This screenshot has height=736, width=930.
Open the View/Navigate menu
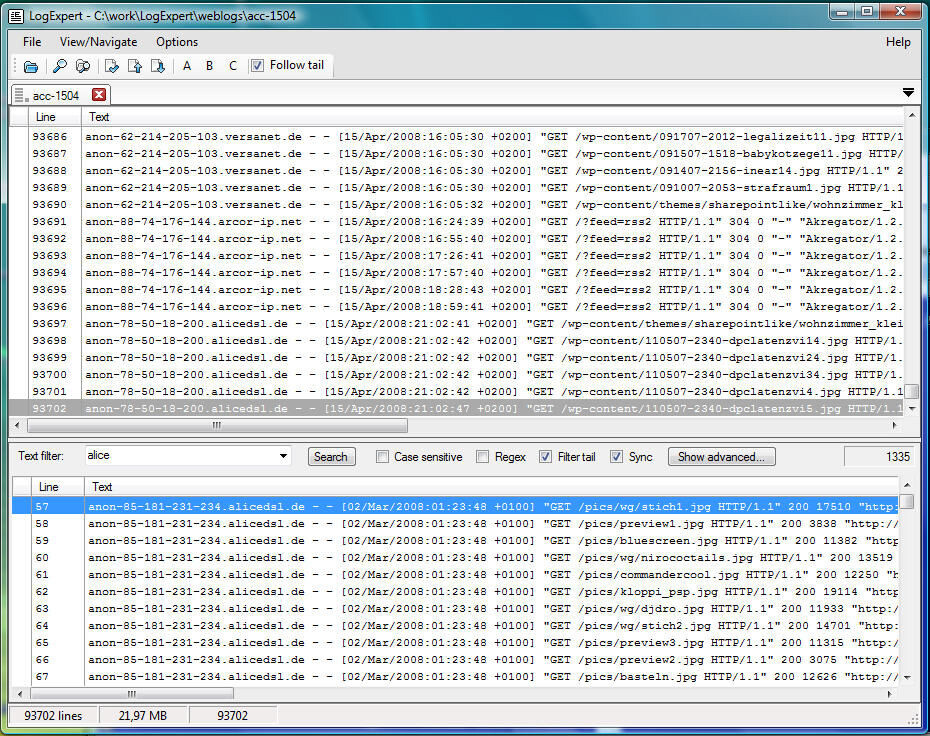98,42
